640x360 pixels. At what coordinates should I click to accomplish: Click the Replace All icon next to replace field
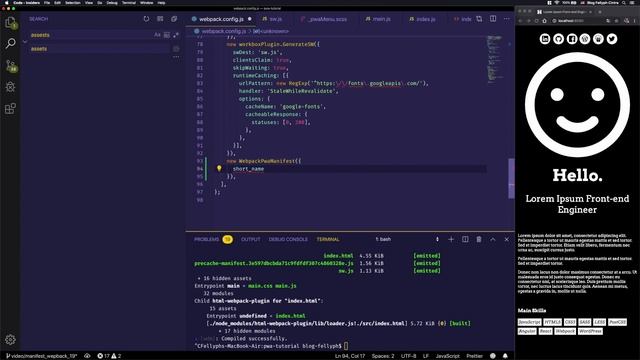pos(176,49)
